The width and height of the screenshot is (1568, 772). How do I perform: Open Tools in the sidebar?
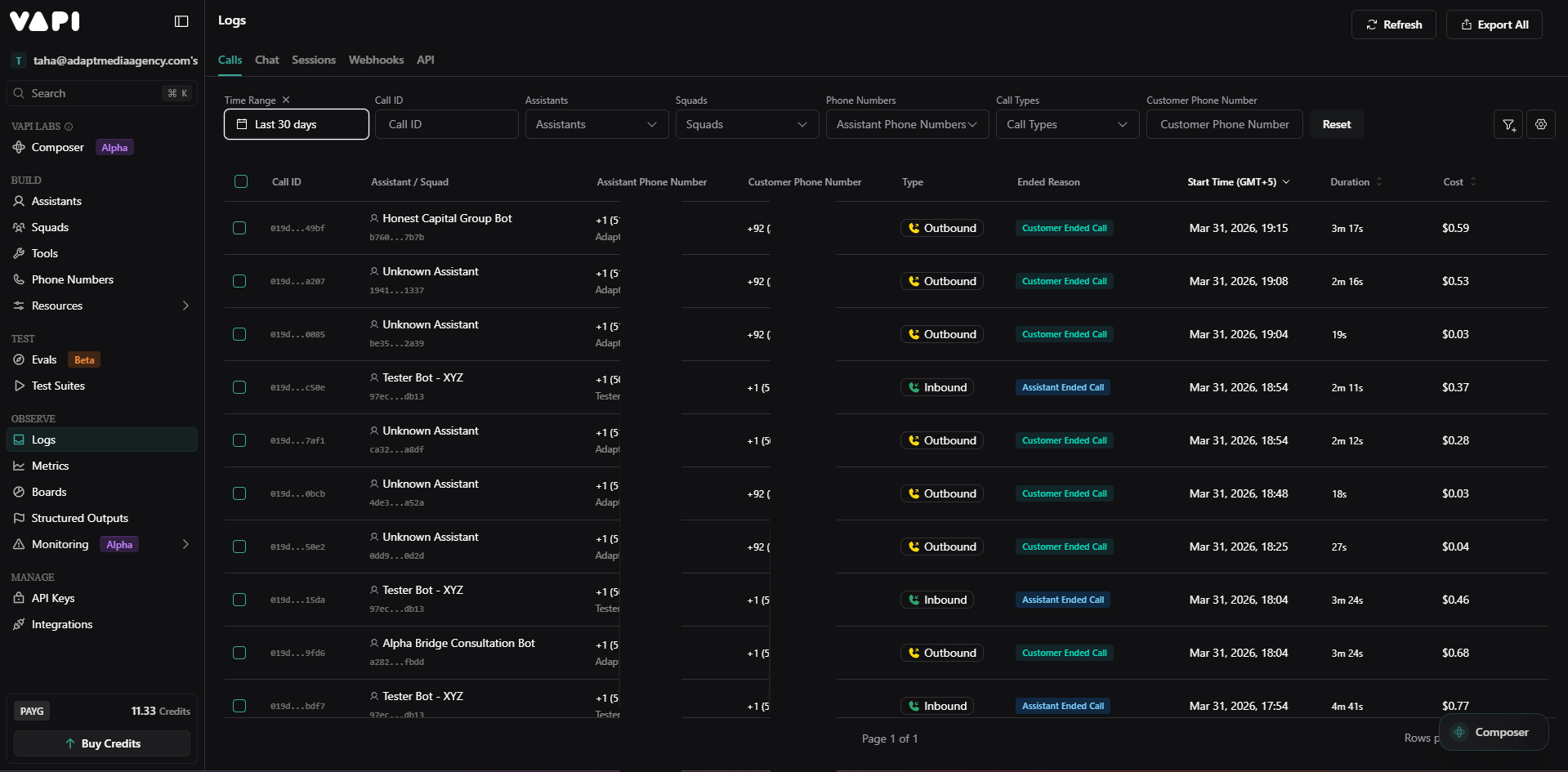44,253
